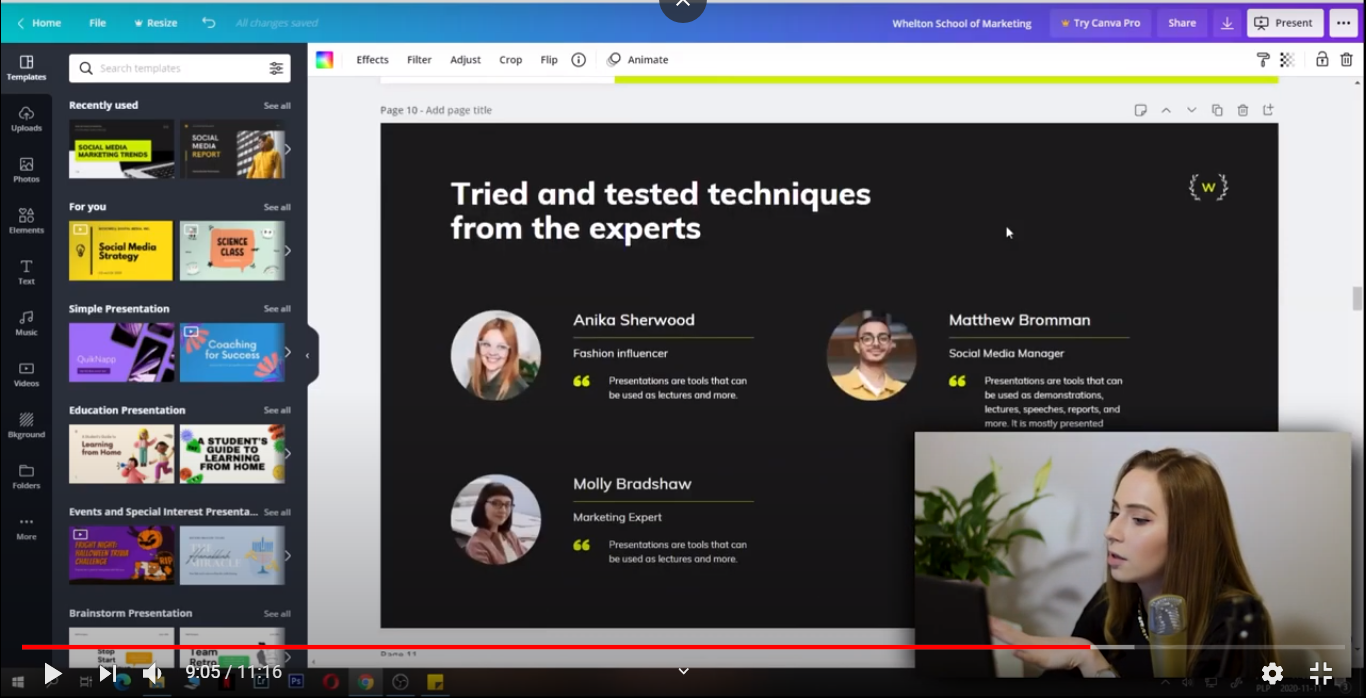See all Recently used templates
The image size is (1366, 698).
277,106
